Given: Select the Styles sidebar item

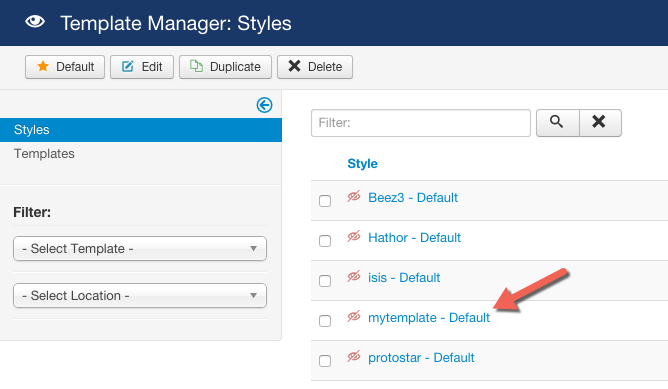Looking at the screenshot, I should (x=141, y=130).
